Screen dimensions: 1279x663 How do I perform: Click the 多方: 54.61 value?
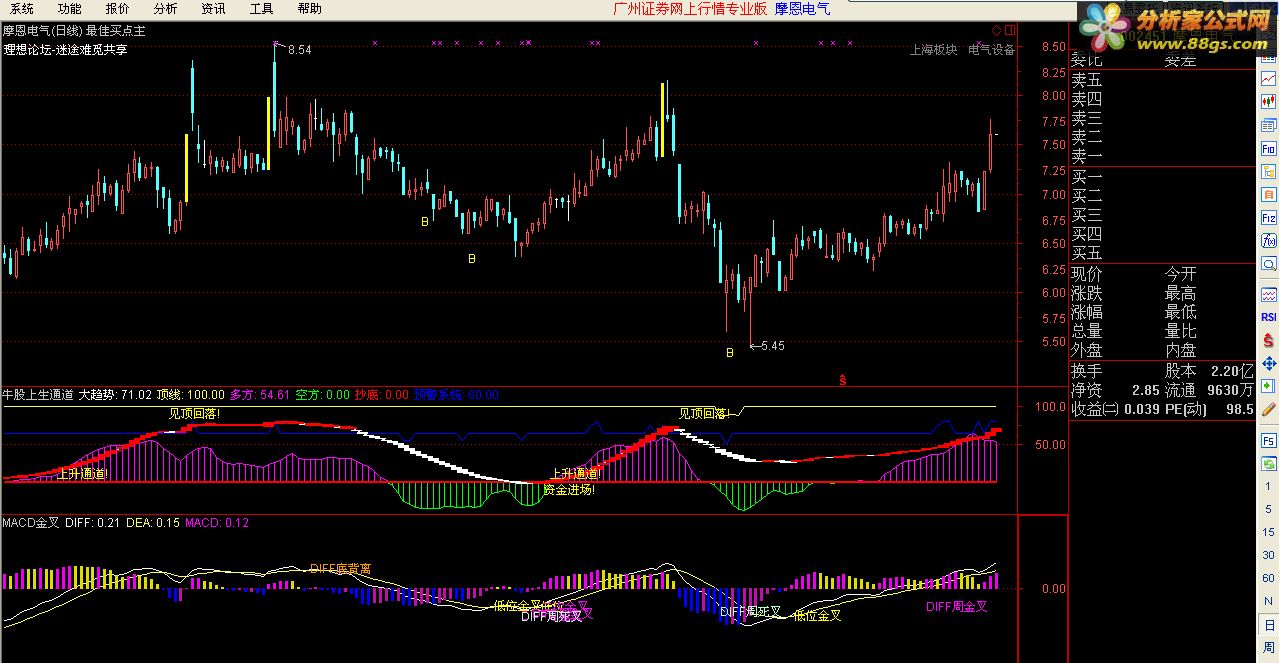[x=260, y=395]
